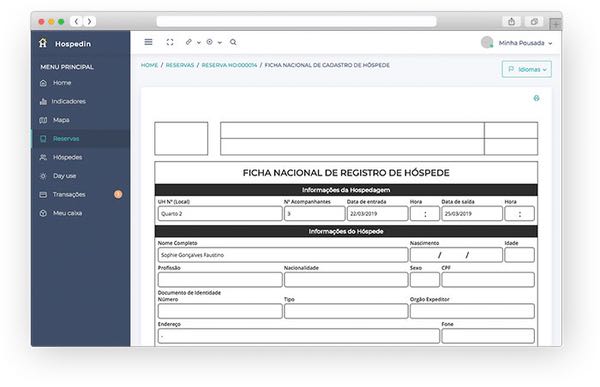Open the Minha Pousada account menu

point(525,43)
